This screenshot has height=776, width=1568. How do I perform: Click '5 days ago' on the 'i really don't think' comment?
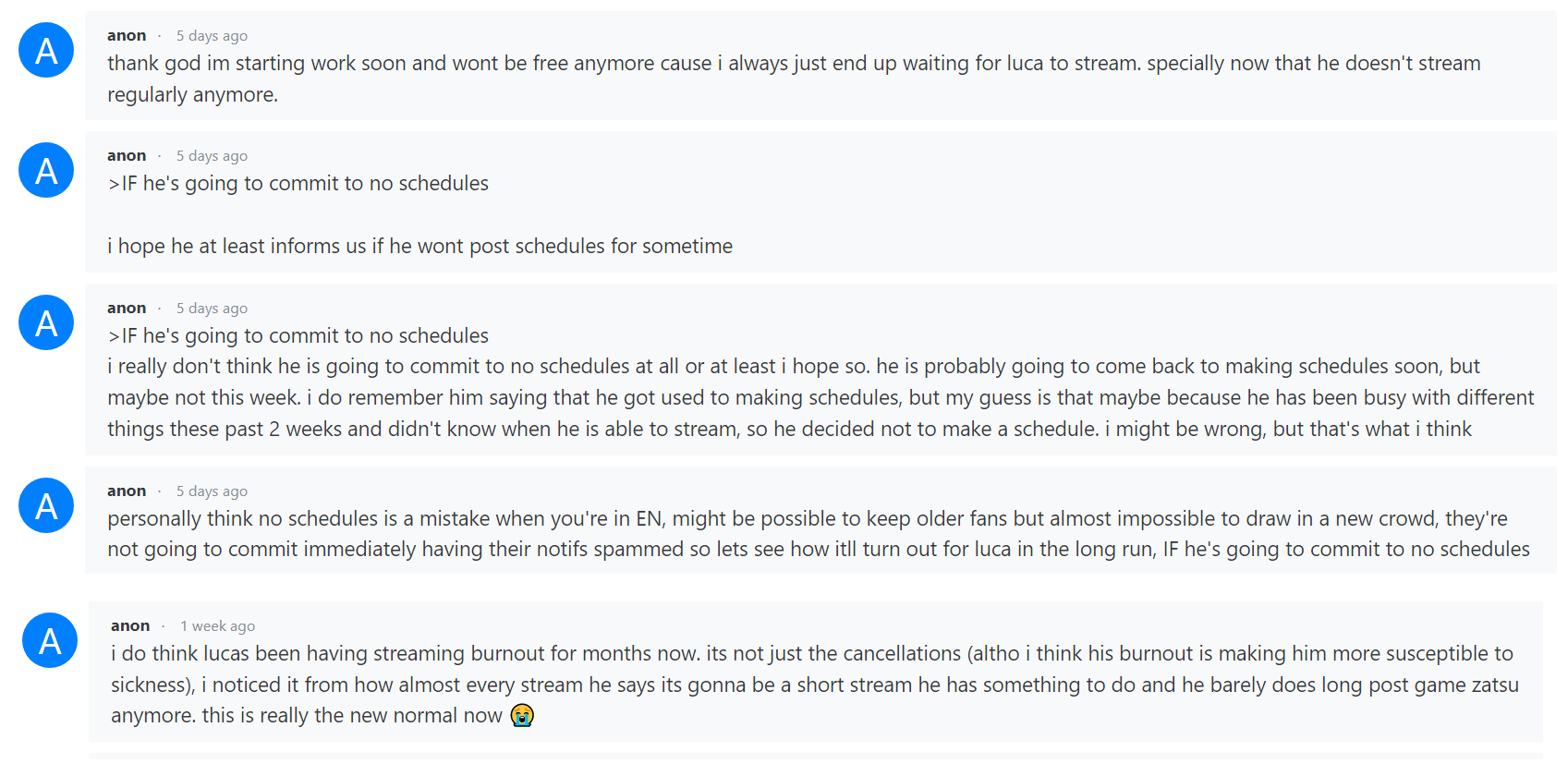pyautogui.click(x=212, y=308)
